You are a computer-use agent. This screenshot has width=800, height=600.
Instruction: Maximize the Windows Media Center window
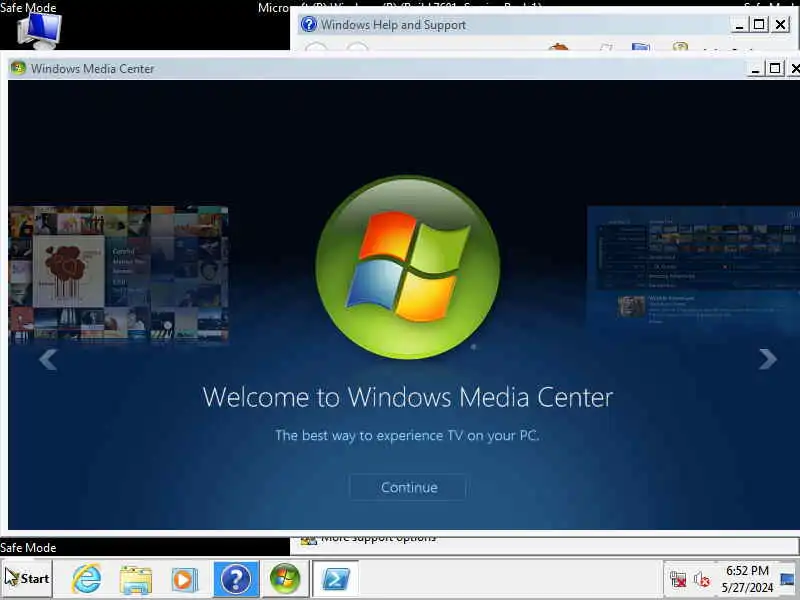point(774,68)
